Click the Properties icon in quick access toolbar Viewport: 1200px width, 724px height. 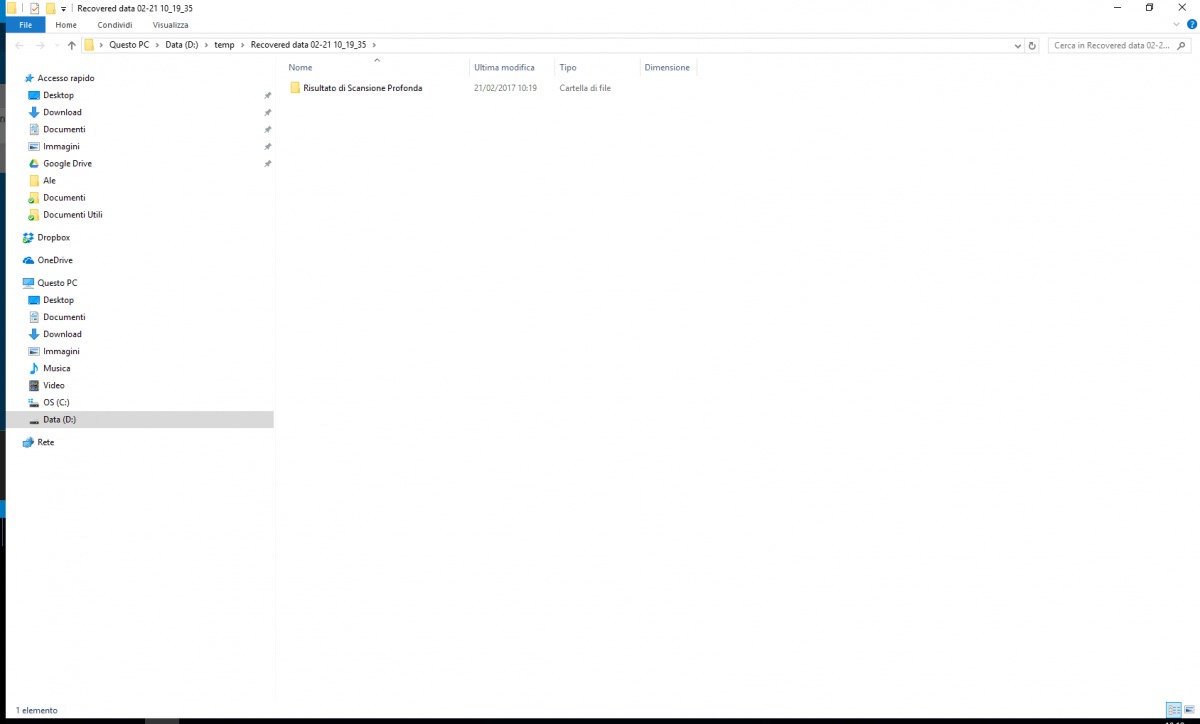tap(34, 8)
